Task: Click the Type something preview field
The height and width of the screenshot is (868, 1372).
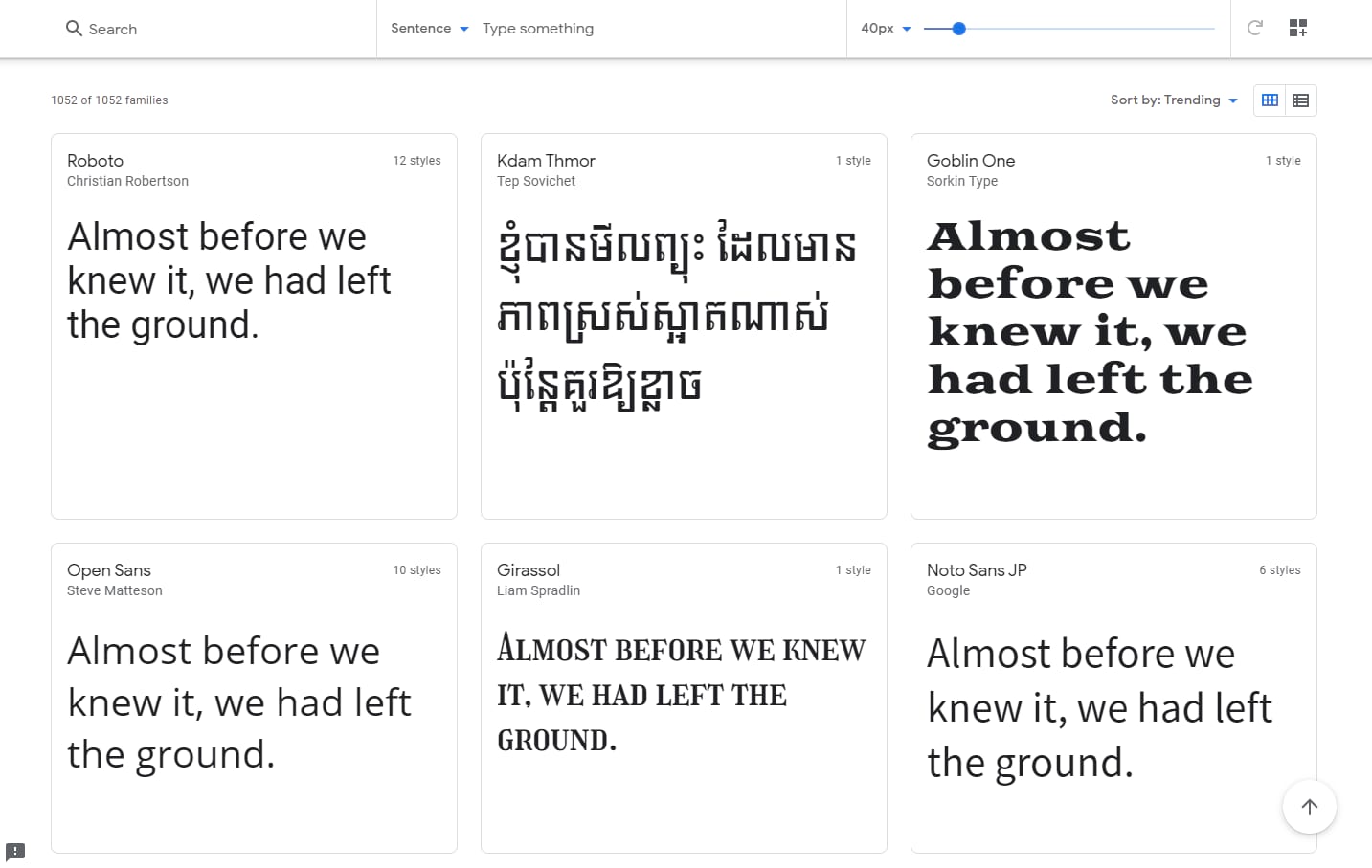Action: point(538,29)
